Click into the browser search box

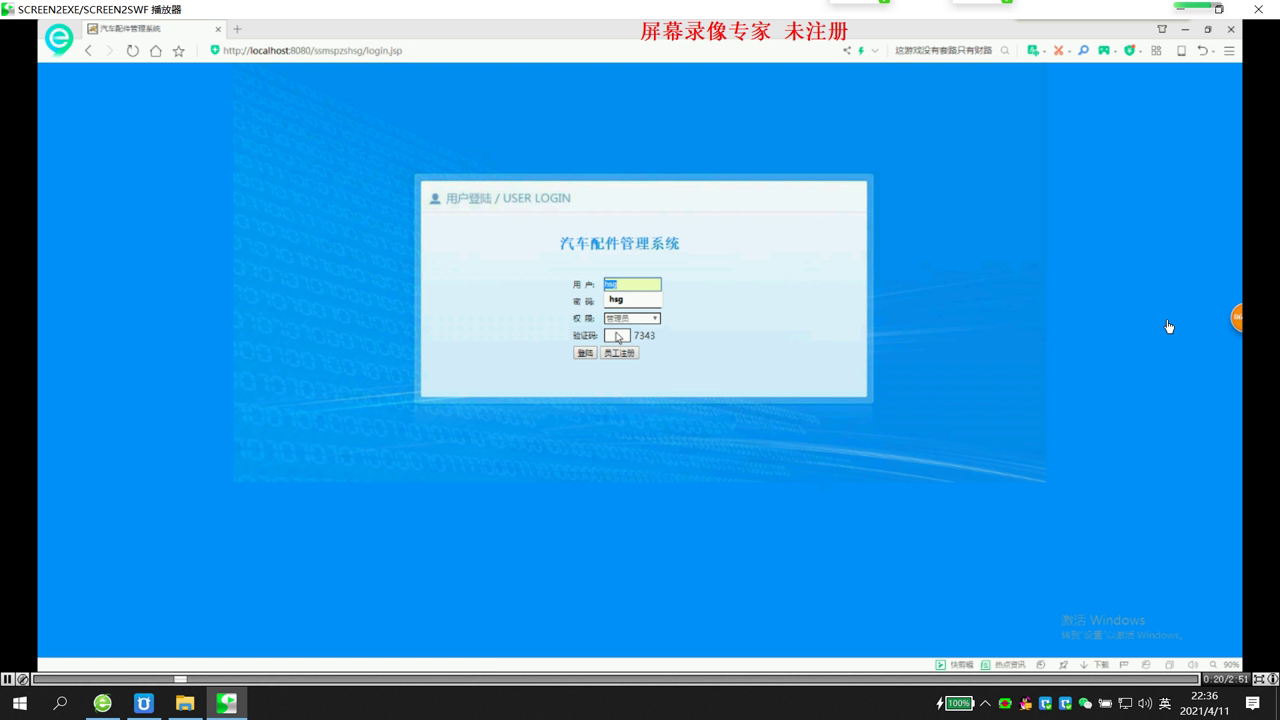943,50
